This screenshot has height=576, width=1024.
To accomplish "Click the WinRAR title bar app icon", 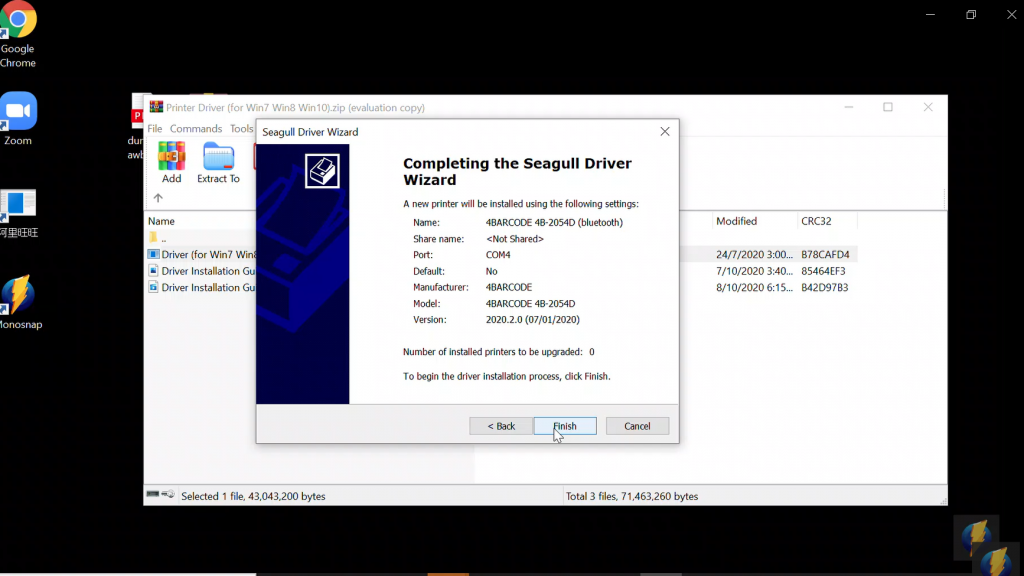I will pyautogui.click(x=156, y=107).
